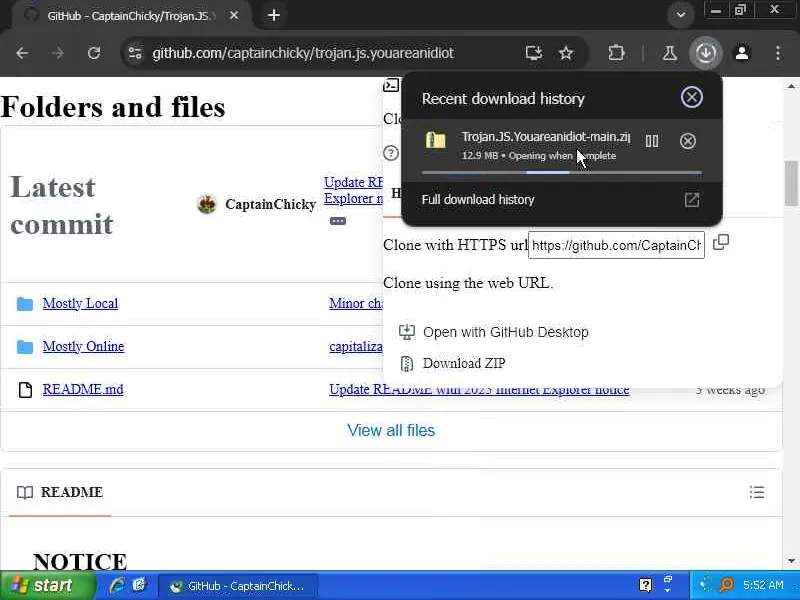The image size is (800, 600).
Task: Reload the GitHub page
Action: click(94, 53)
